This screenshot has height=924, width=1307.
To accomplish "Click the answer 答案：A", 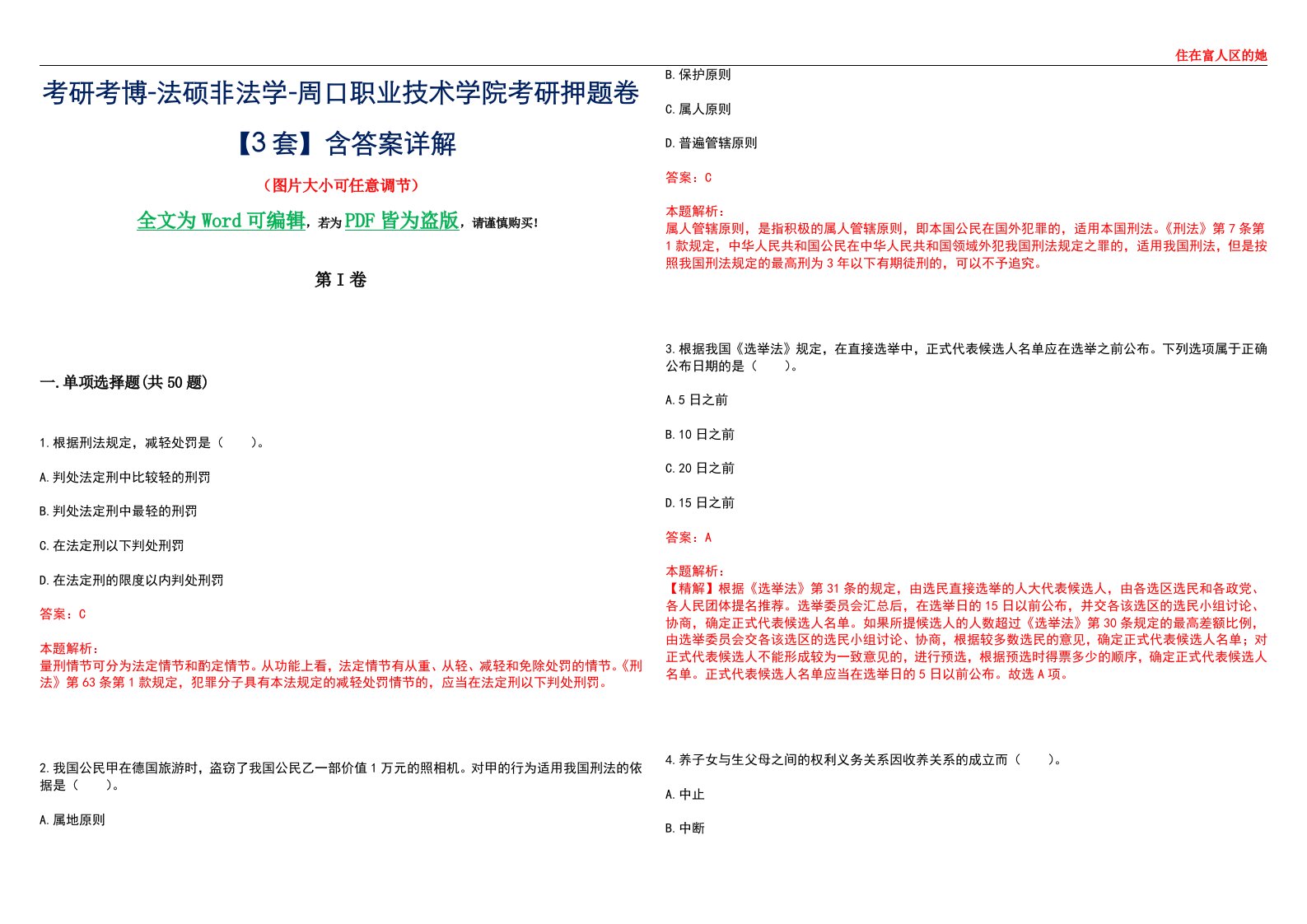I will [689, 538].
